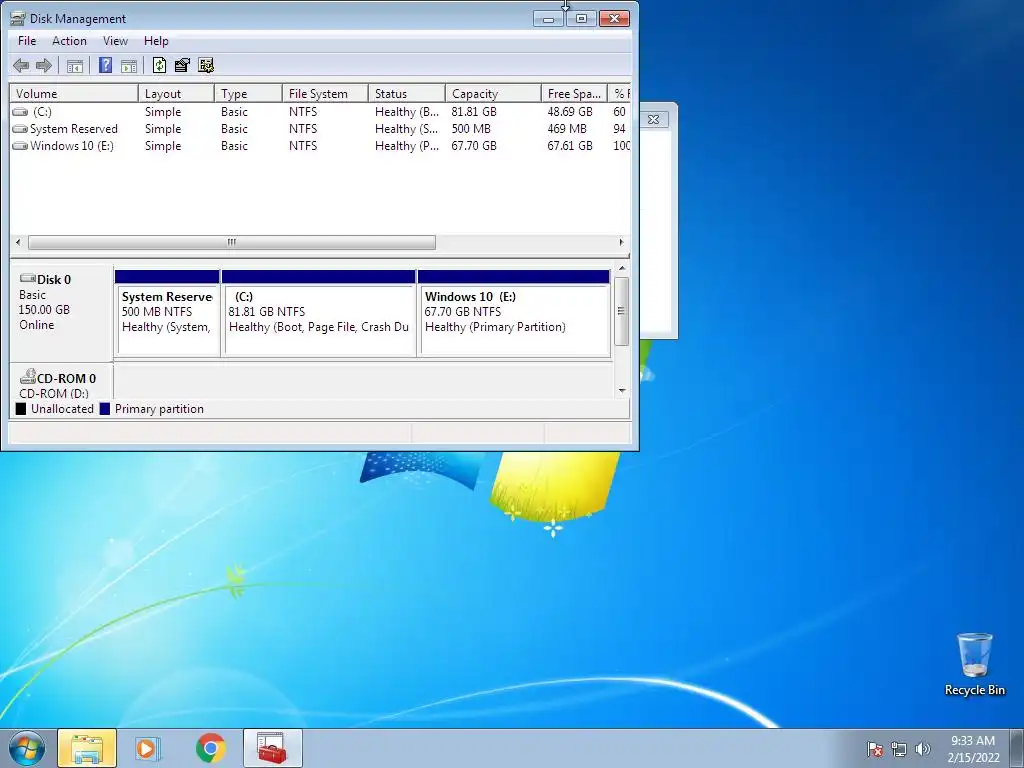This screenshot has height=768, width=1024.
Task: Open Windows Explorer from the taskbar
Action: click(87, 748)
